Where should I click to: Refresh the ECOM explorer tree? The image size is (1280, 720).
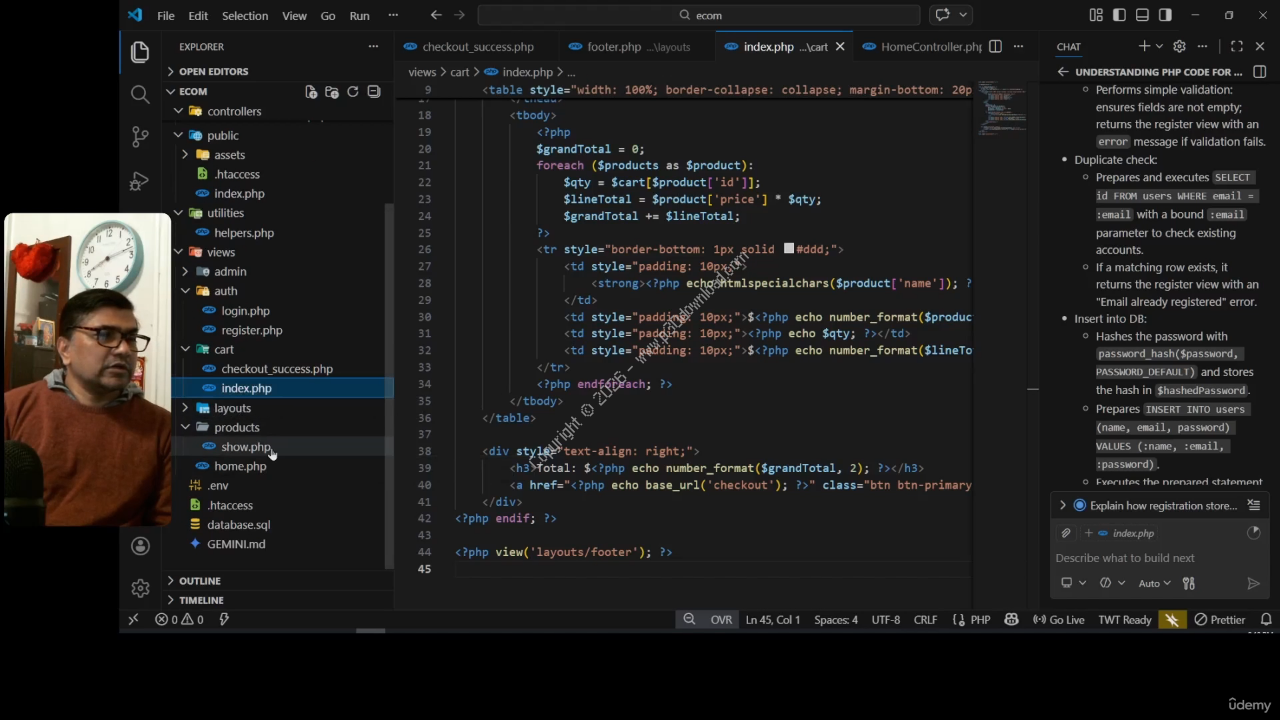(352, 91)
